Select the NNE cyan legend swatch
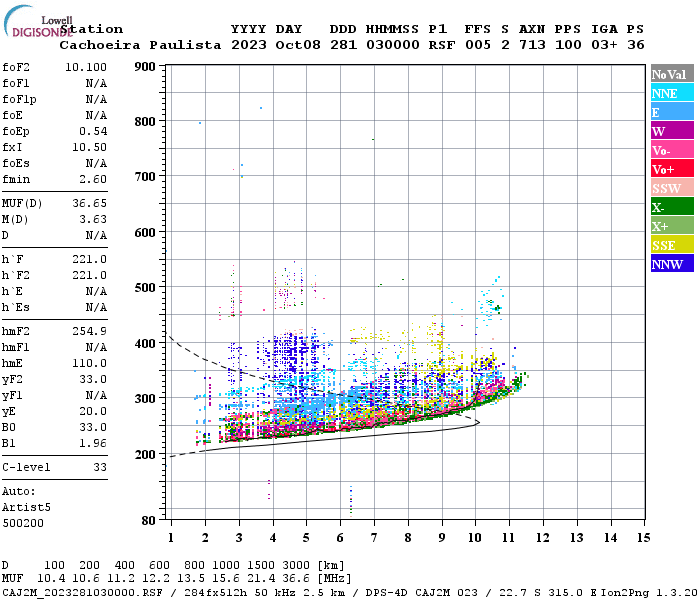The image size is (700, 600). click(672, 93)
